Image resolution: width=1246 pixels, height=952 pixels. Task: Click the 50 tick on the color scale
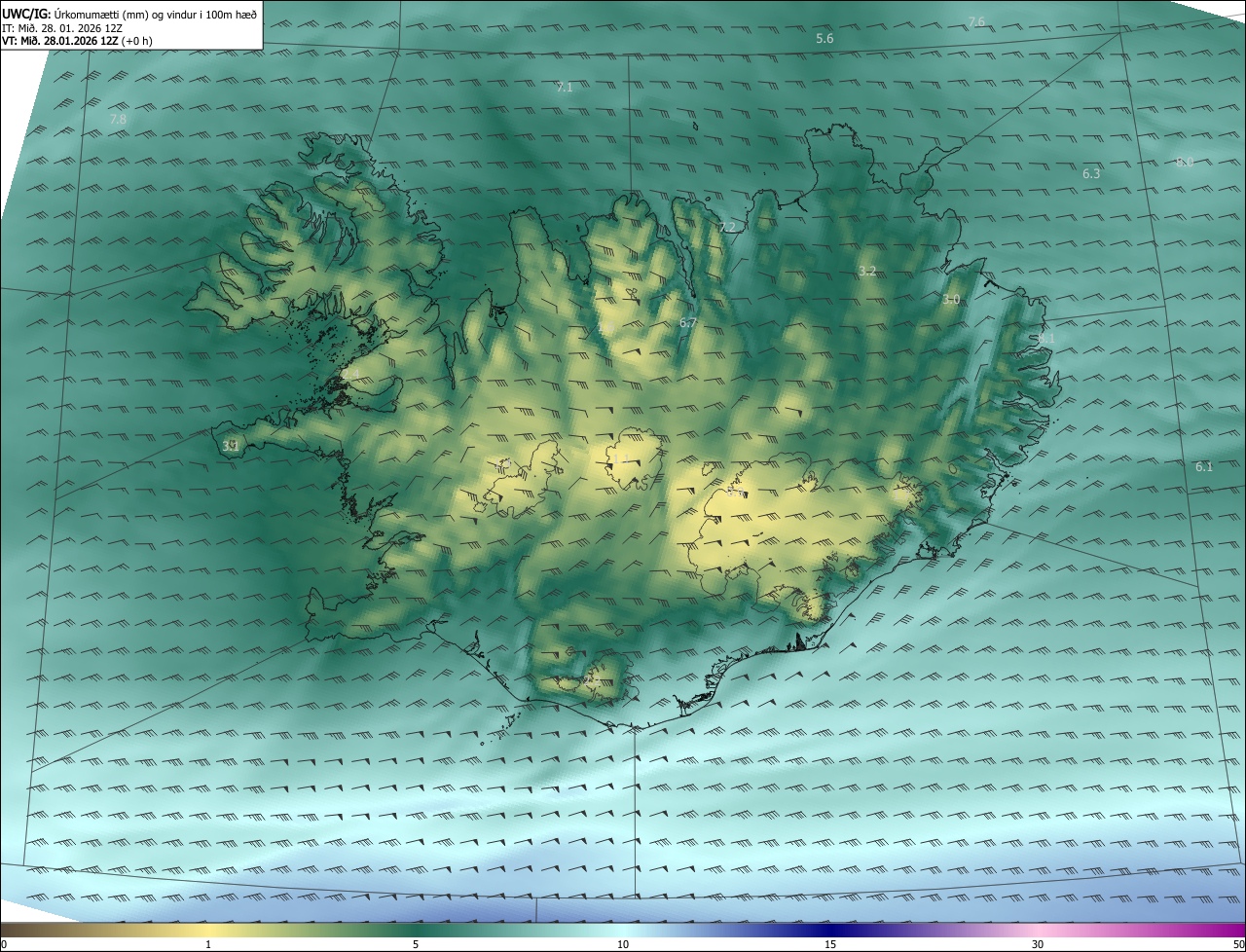pos(1238,945)
